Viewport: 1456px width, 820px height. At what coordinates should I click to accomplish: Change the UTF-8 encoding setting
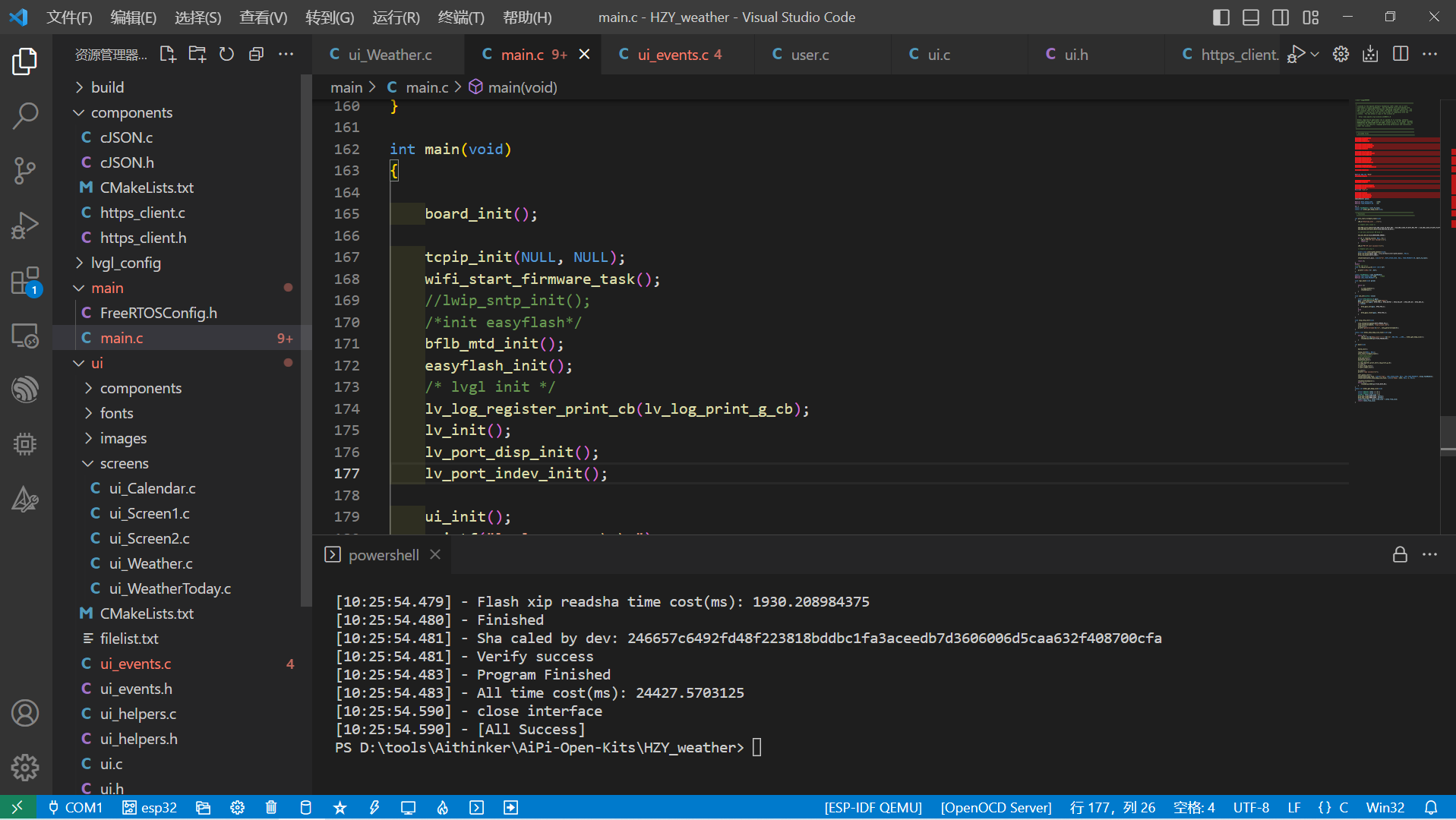pyautogui.click(x=1251, y=808)
